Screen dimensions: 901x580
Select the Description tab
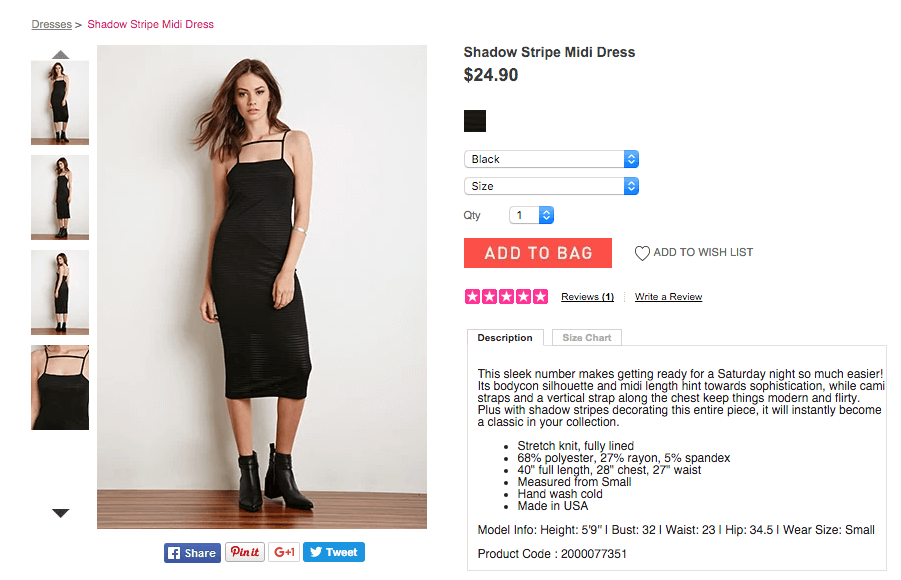tap(505, 338)
